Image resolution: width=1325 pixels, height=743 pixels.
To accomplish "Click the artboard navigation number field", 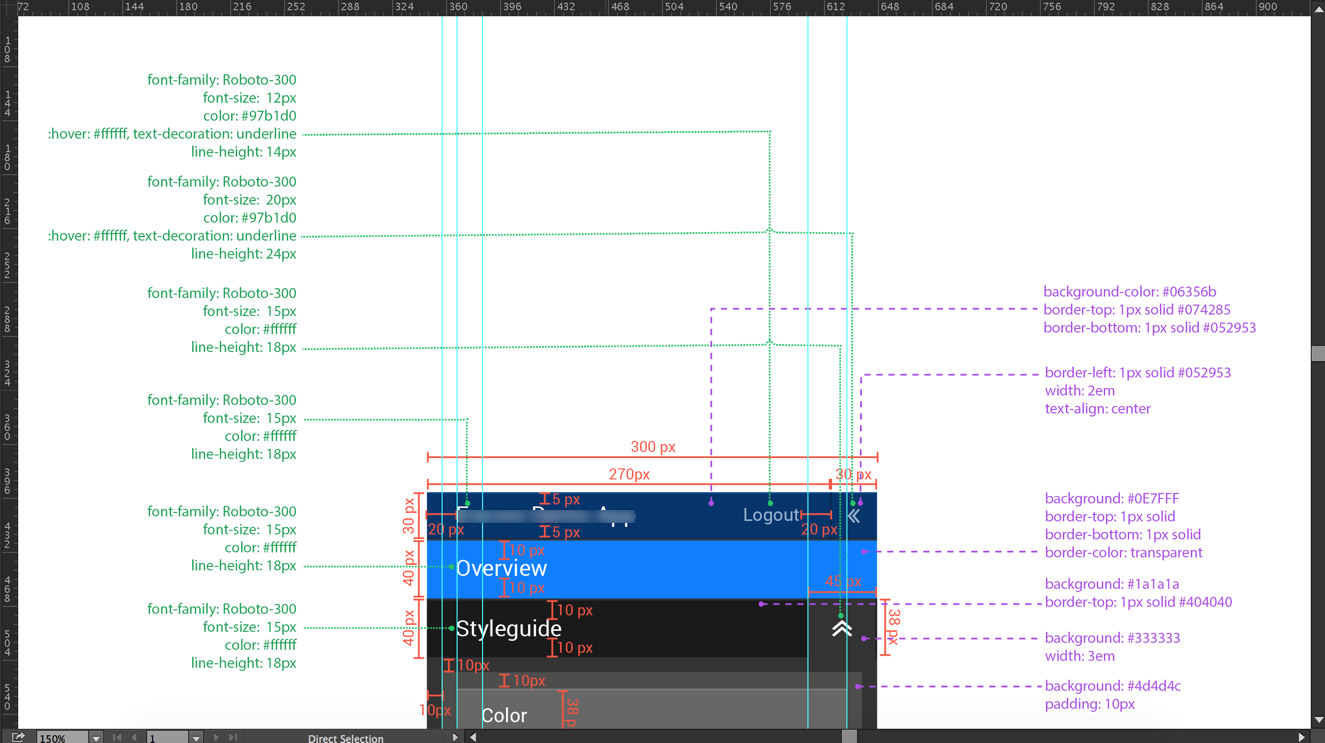I will click(x=168, y=737).
